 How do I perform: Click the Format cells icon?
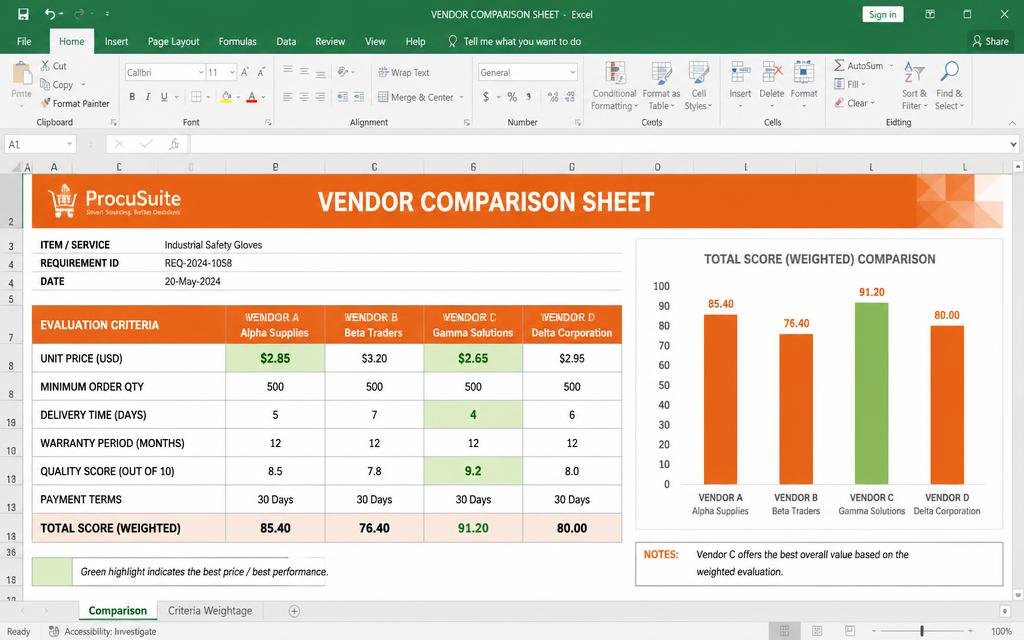[804, 73]
